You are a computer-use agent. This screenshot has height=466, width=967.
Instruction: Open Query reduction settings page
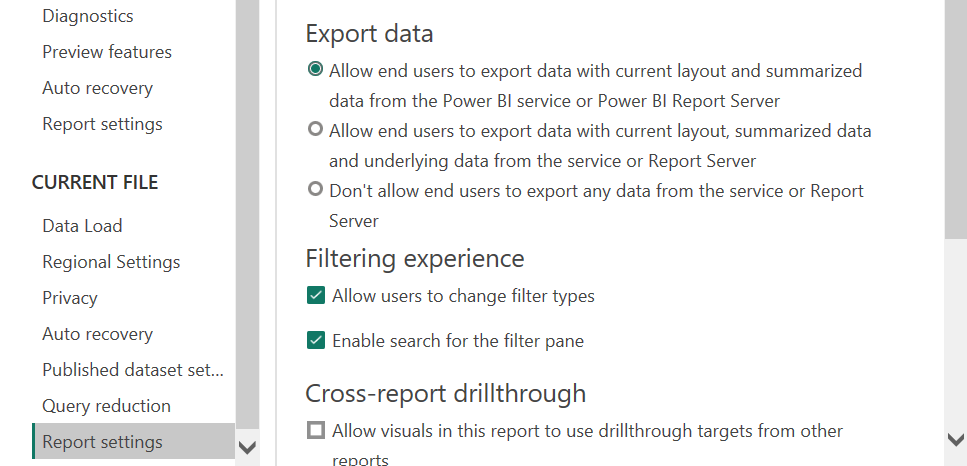pos(106,406)
